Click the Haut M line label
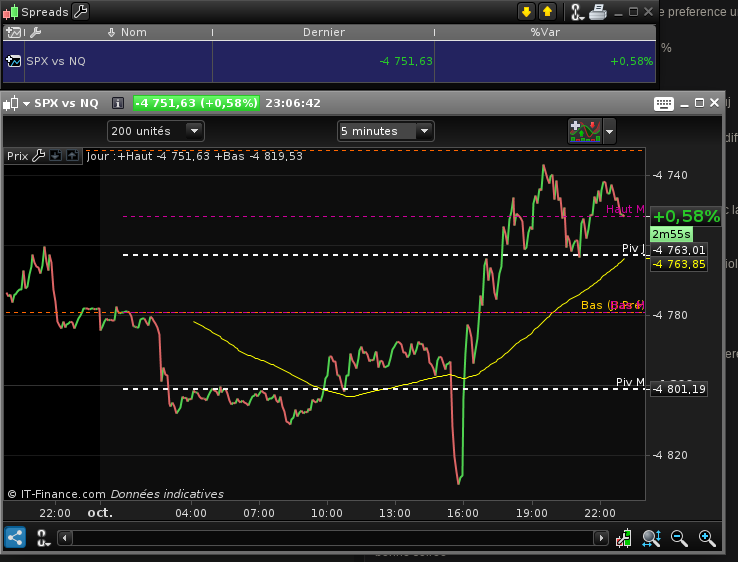 click(625, 209)
